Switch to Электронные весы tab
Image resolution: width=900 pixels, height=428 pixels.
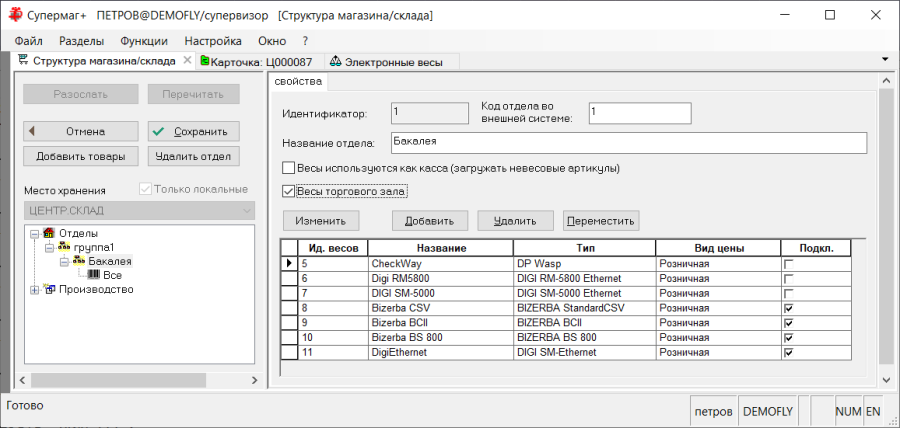393,61
